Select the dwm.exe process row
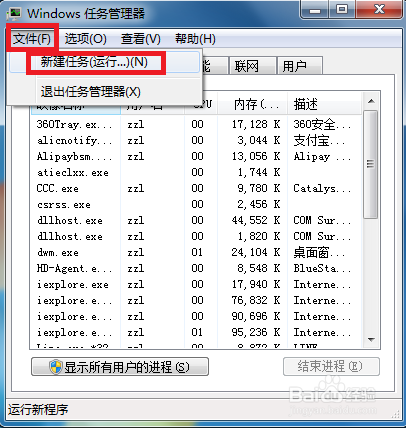The width and height of the screenshot is (406, 428). 196,252
